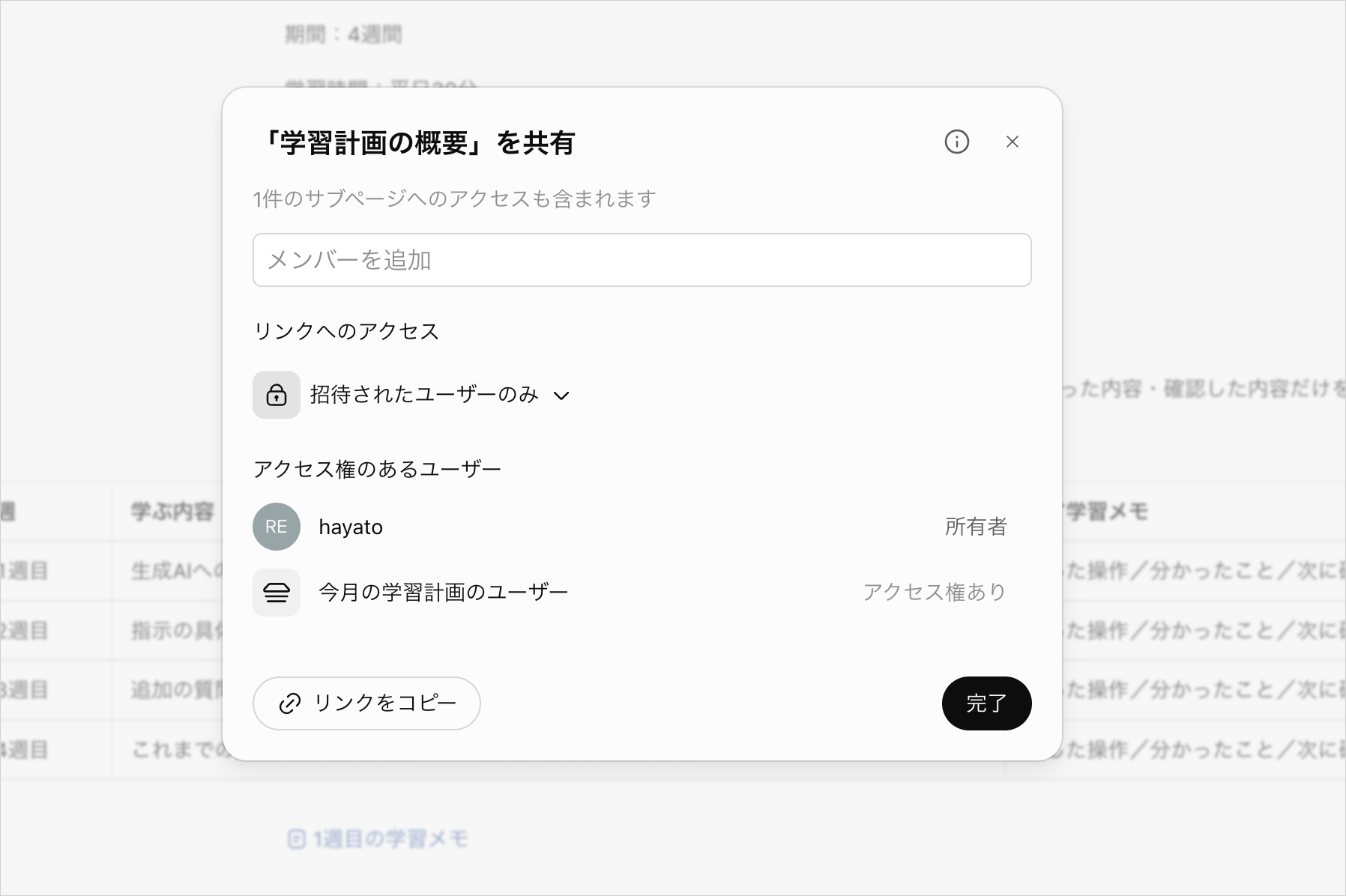Screen dimensions: 1346x896
Task: Click the 学ぶ内容 column header in background table
Action: (173, 512)
